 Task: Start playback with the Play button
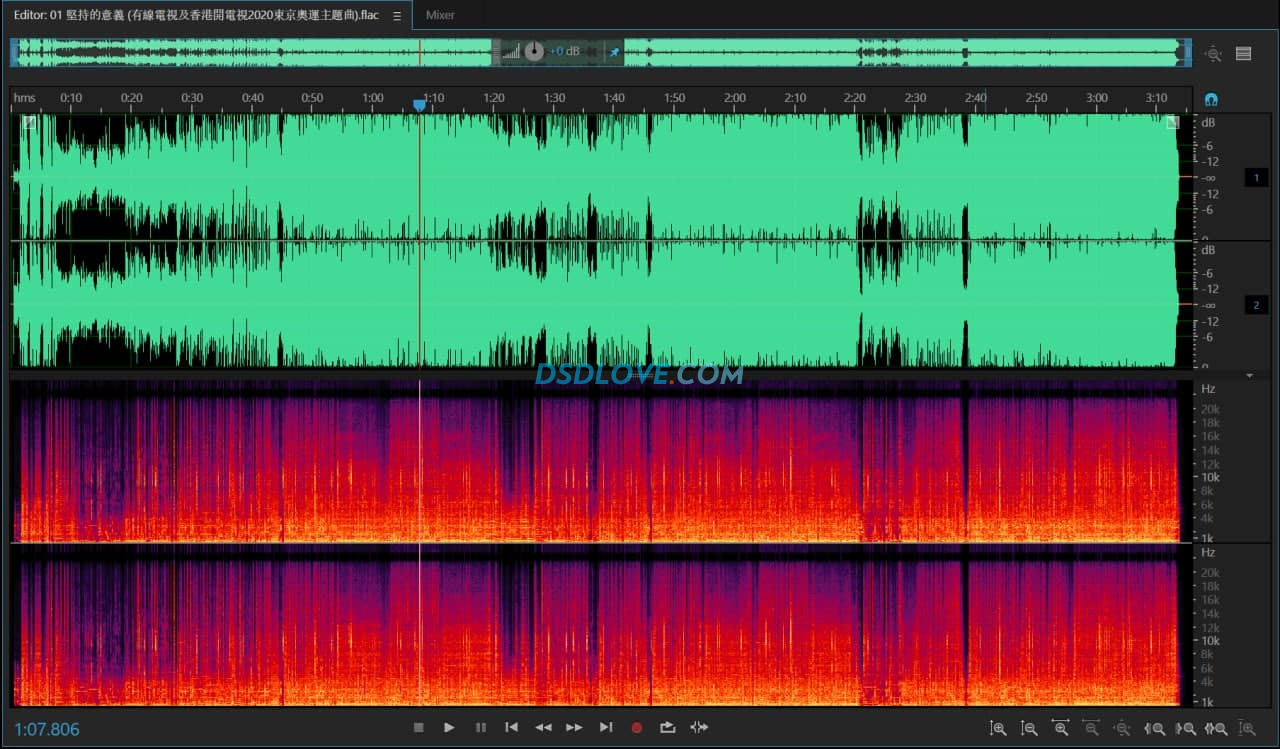coord(449,728)
